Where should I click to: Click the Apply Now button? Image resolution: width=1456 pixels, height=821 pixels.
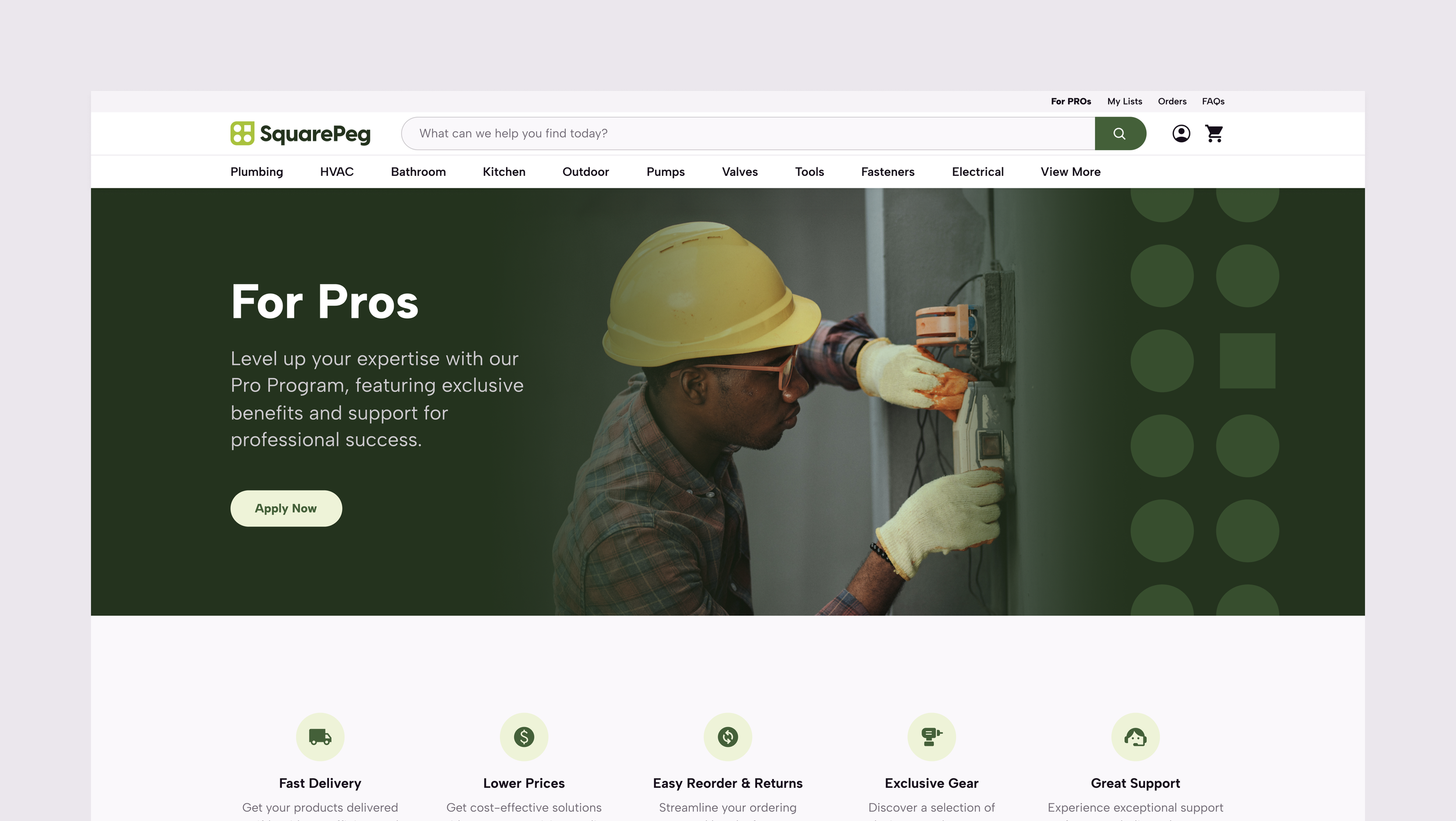click(286, 508)
